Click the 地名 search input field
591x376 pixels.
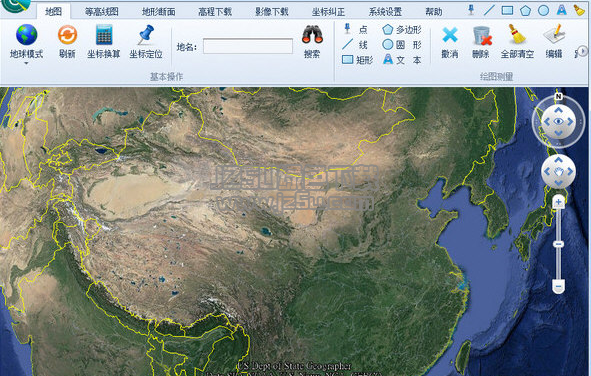(248, 46)
